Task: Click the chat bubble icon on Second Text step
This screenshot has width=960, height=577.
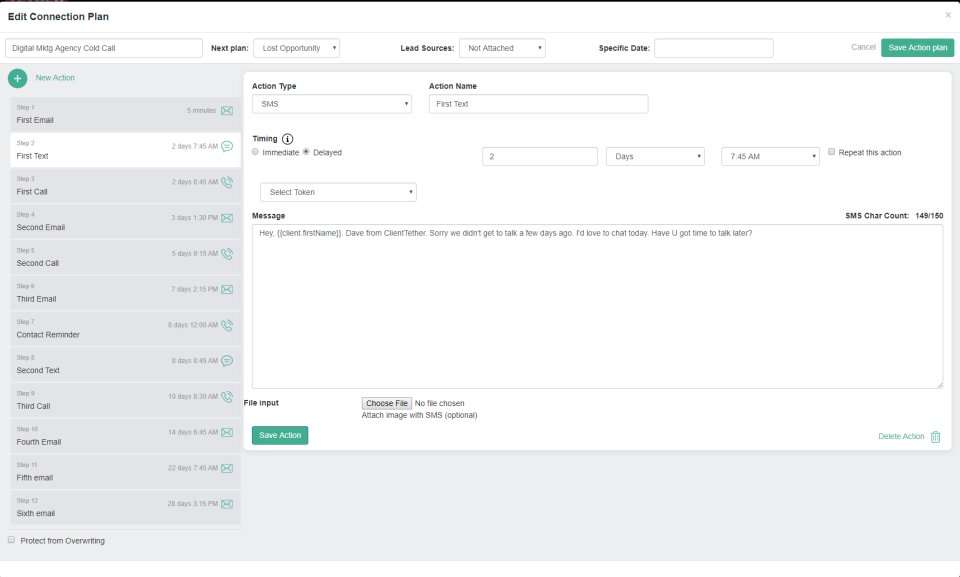Action: pos(227,361)
